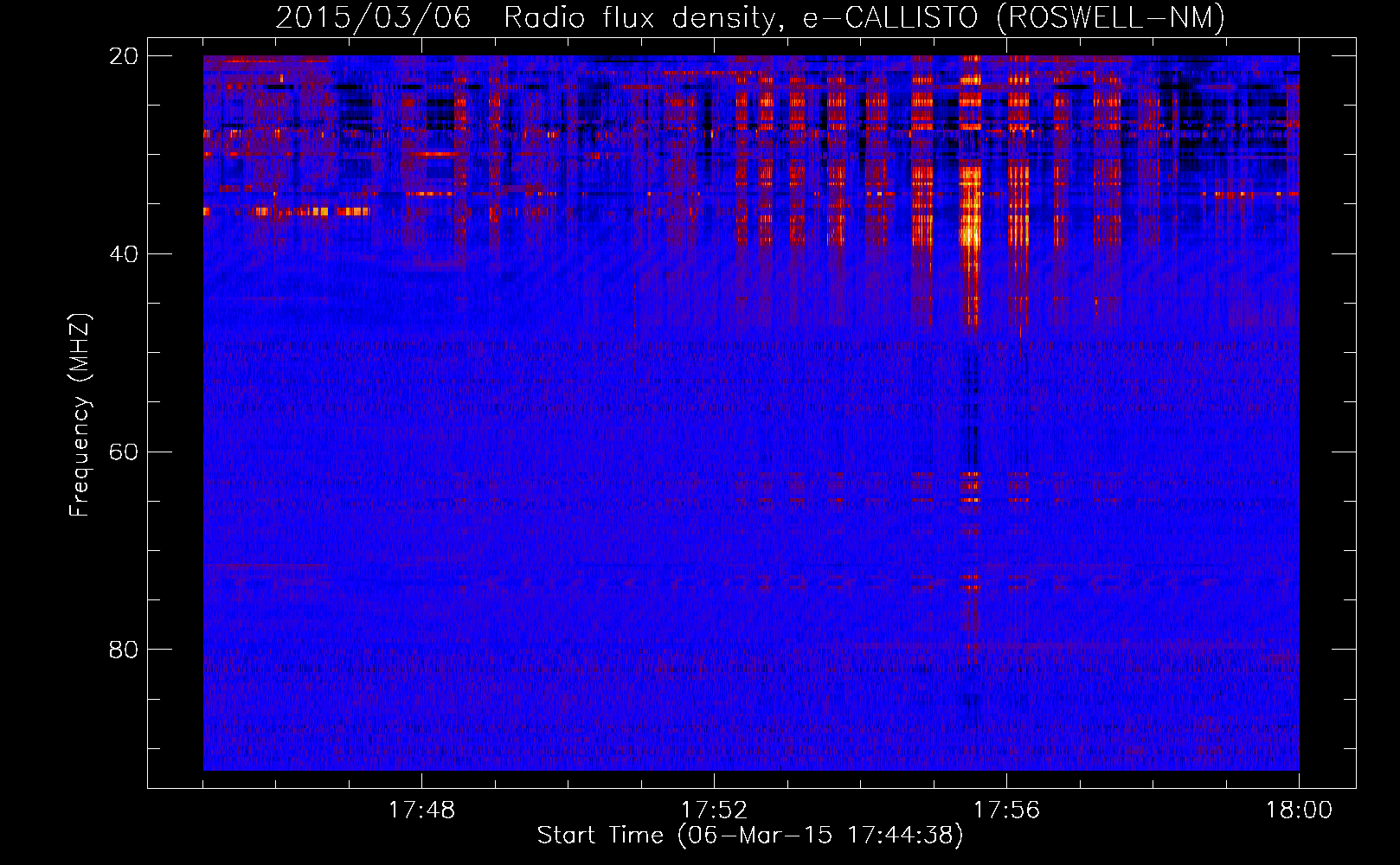Click the plot title 'Radio flux density, e-CALLISTO (ROSWELL-NM)'

pos(864,17)
